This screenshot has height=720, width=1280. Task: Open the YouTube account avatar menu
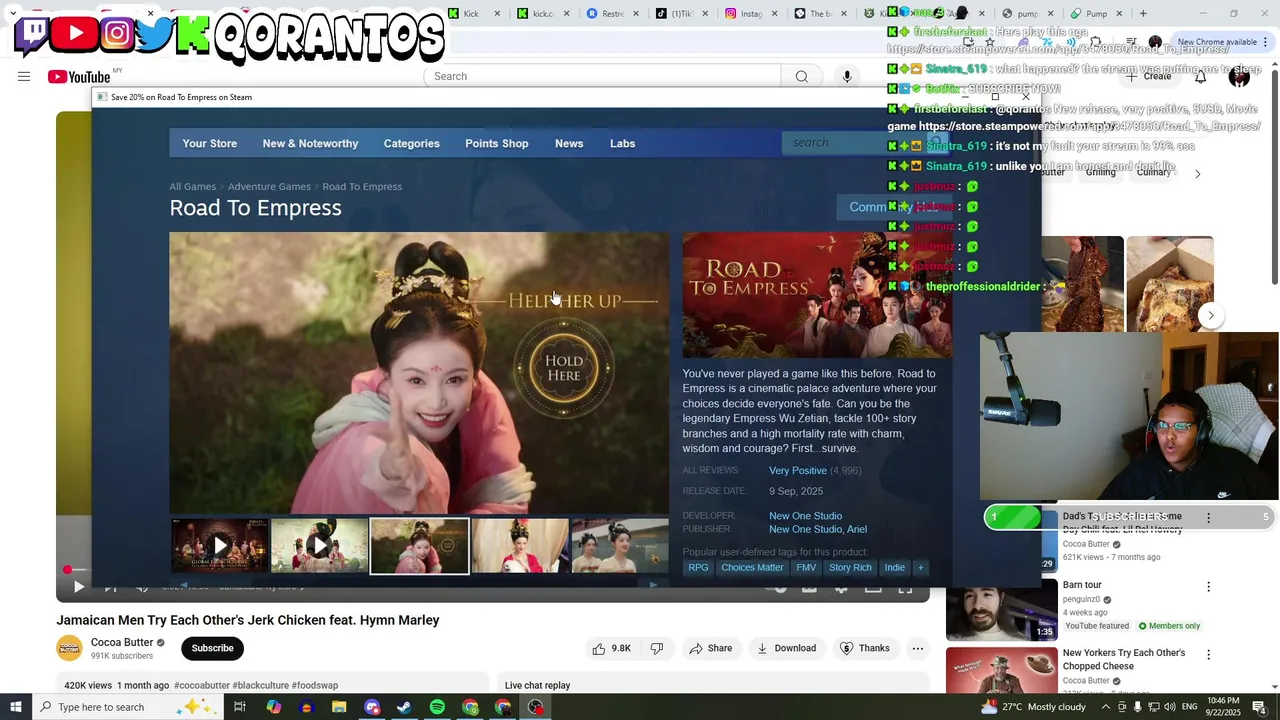pos(1239,77)
